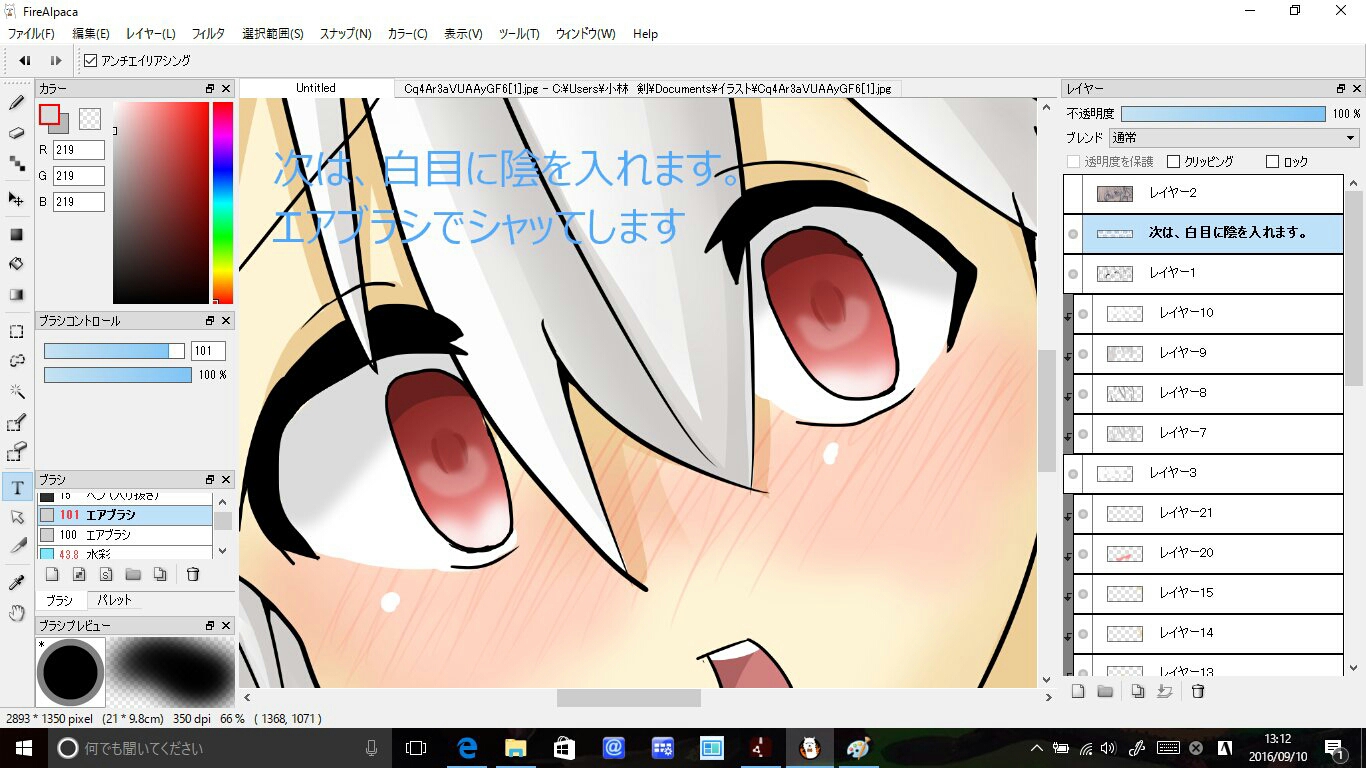Viewport: 1366px width, 768px height.
Task: Pick the Eyedropper tool
Action: point(17,582)
